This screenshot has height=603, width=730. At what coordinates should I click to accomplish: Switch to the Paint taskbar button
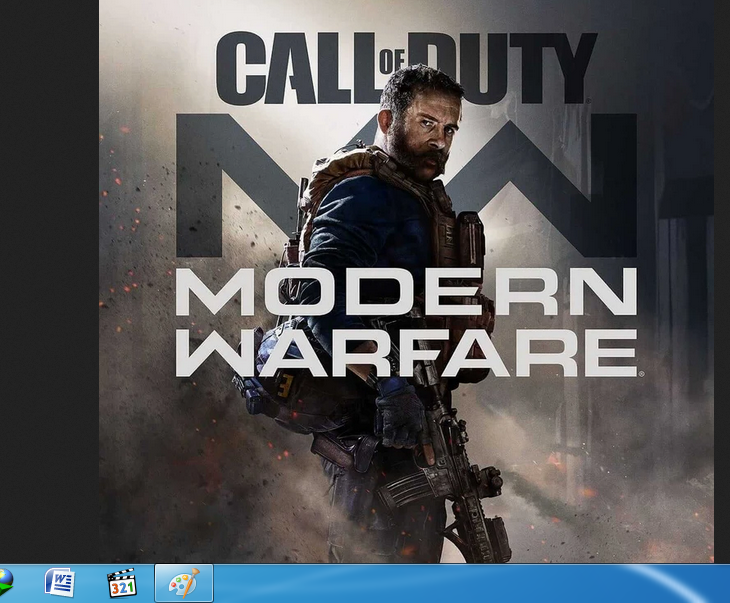(x=184, y=583)
